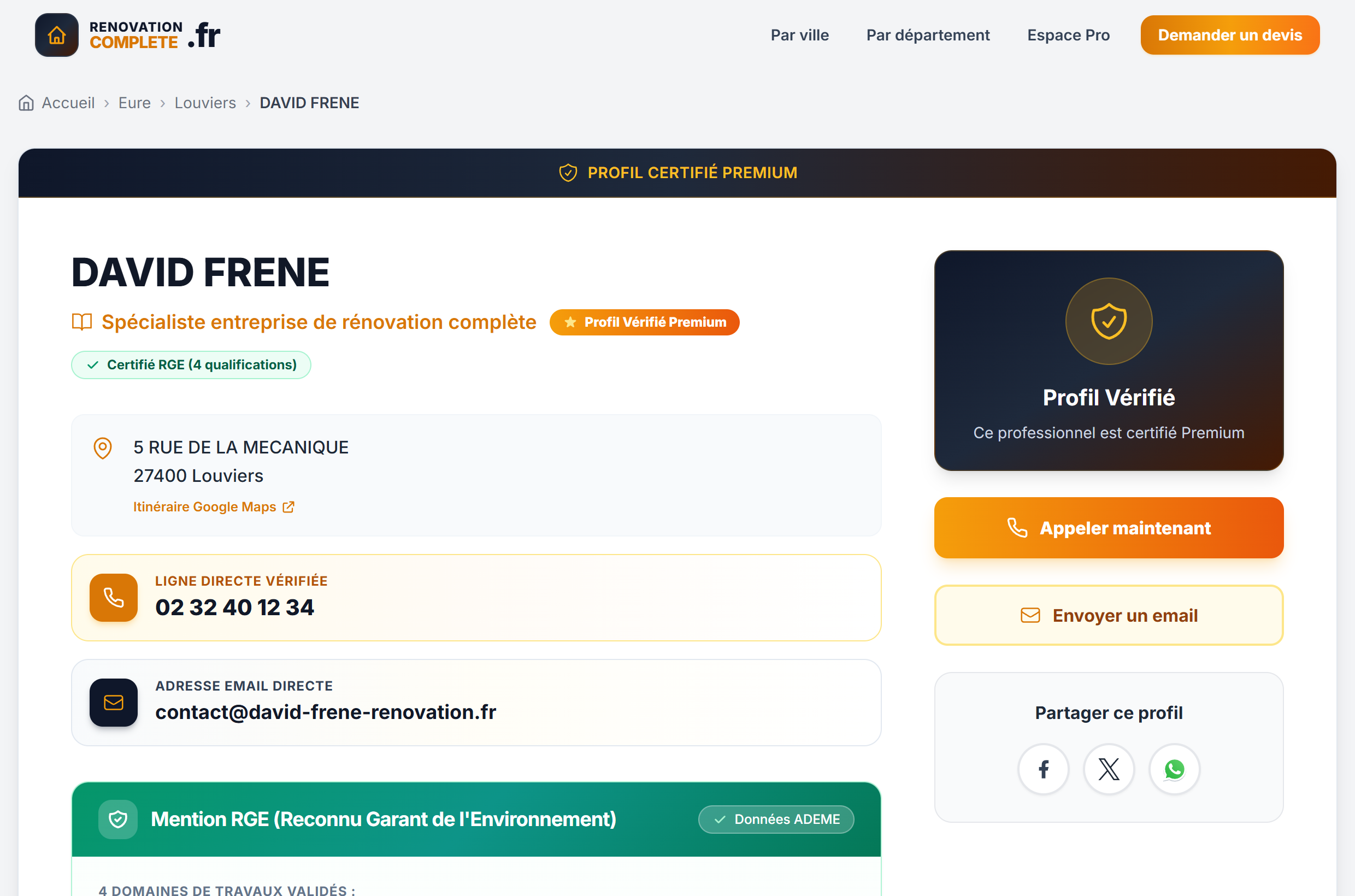Click the gold shield verified badge
Viewport: 1355px width, 896px height.
(1109, 321)
